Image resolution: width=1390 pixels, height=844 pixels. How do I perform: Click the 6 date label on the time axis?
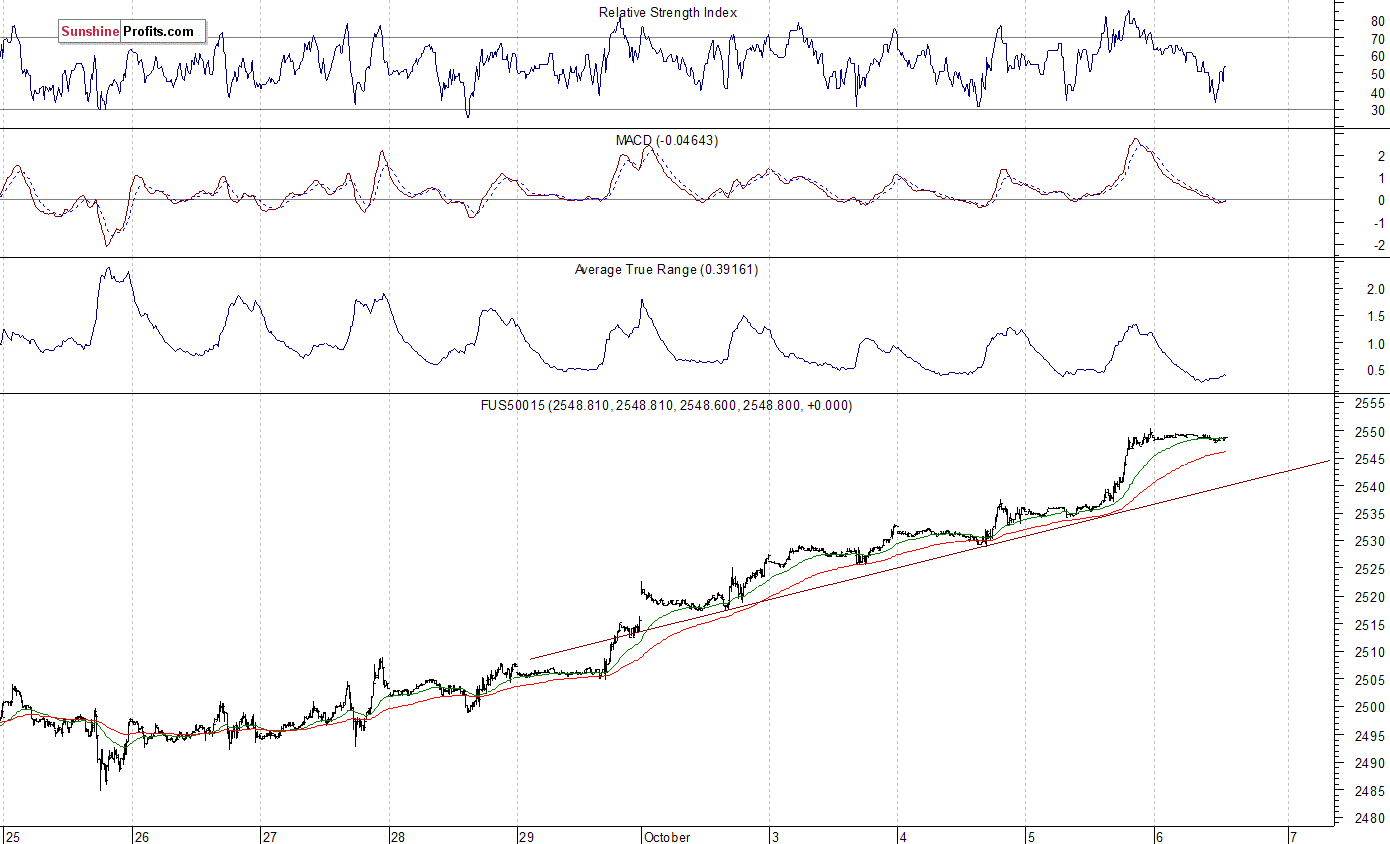coord(1159,837)
